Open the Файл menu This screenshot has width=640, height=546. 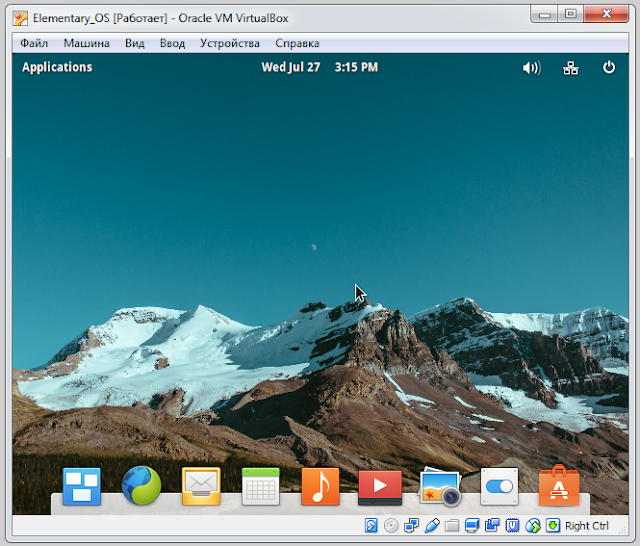pyautogui.click(x=34, y=43)
